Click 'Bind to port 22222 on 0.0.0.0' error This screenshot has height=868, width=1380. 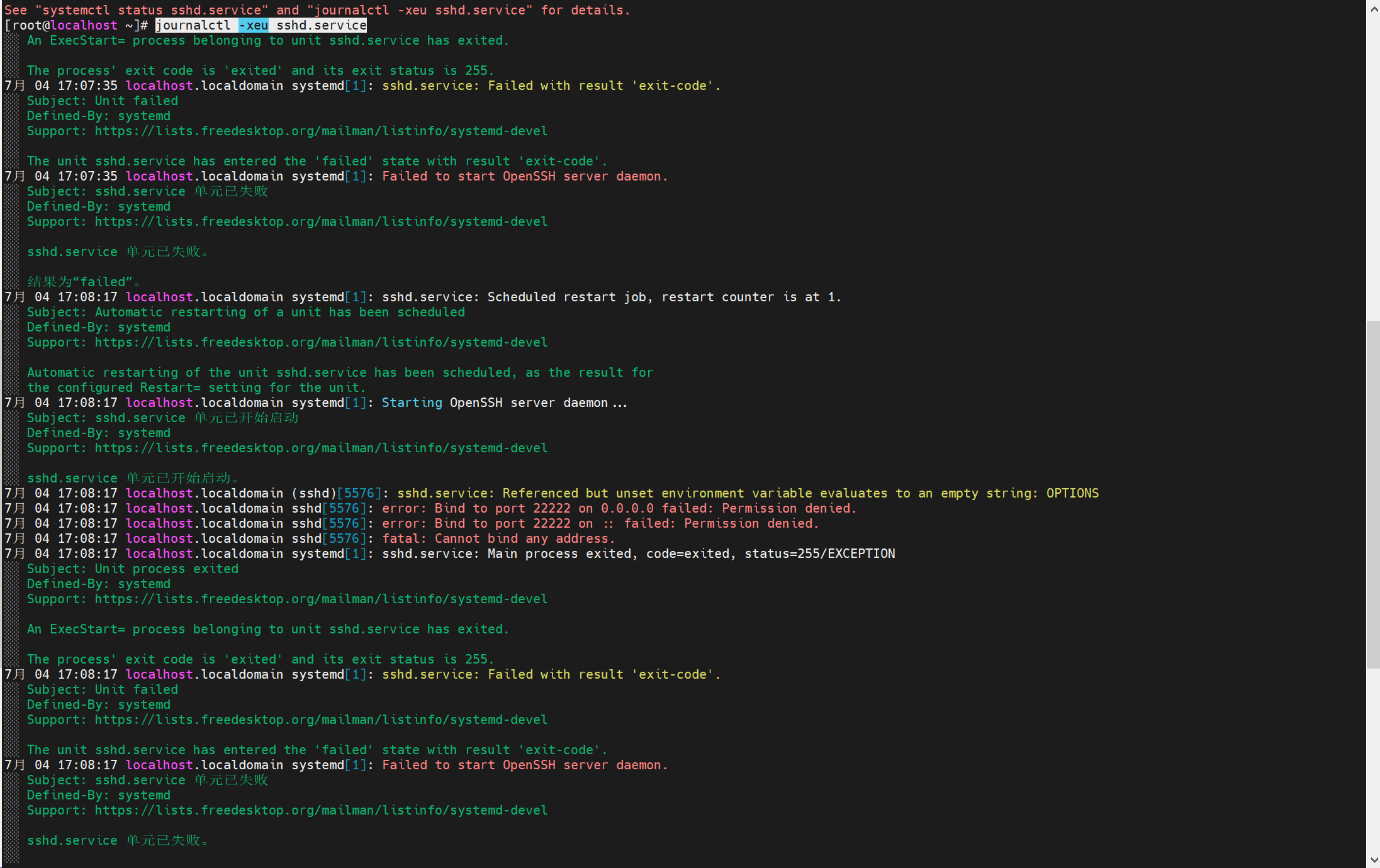click(x=544, y=508)
